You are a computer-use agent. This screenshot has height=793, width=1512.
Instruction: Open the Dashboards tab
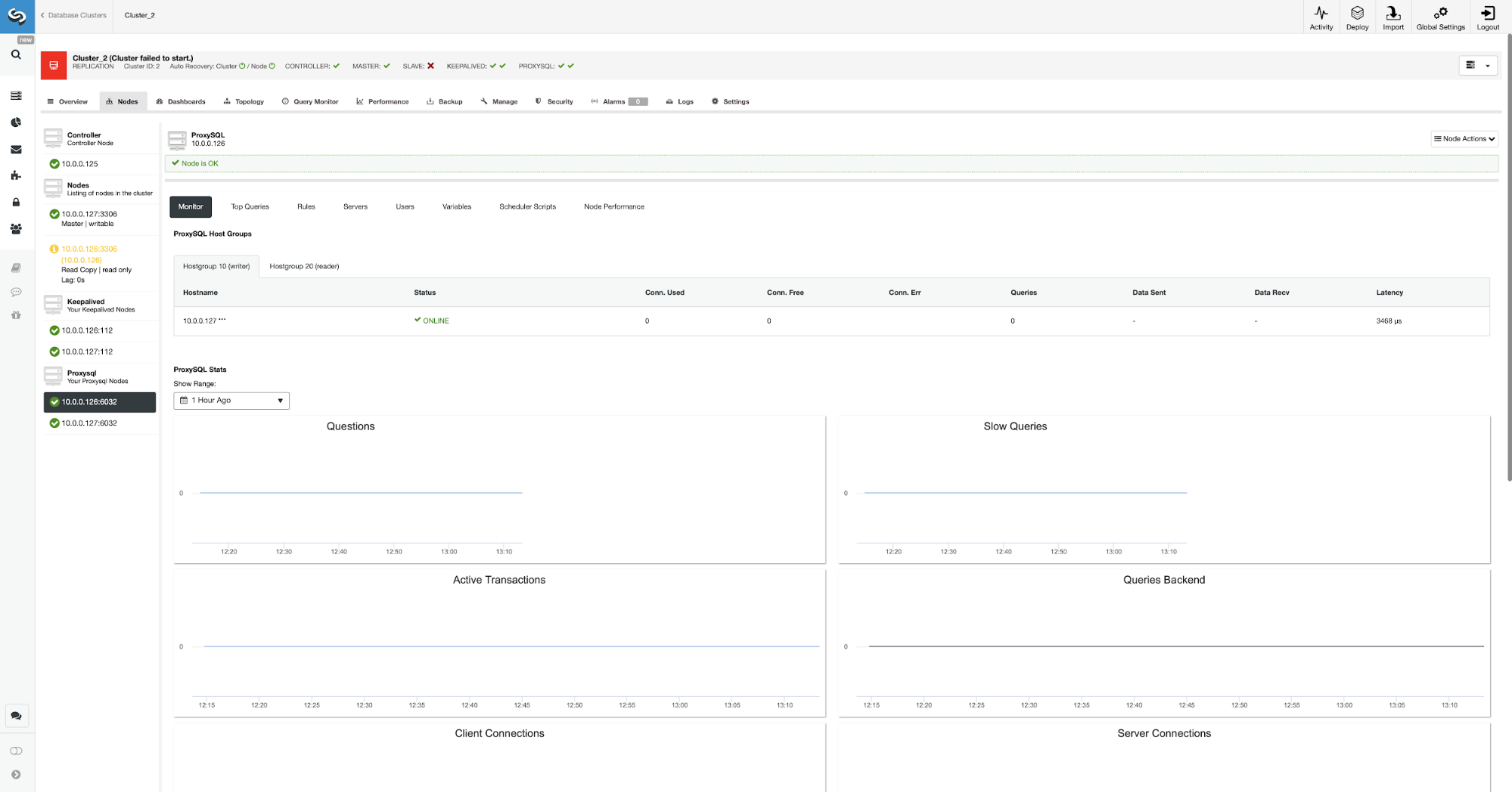[181, 101]
